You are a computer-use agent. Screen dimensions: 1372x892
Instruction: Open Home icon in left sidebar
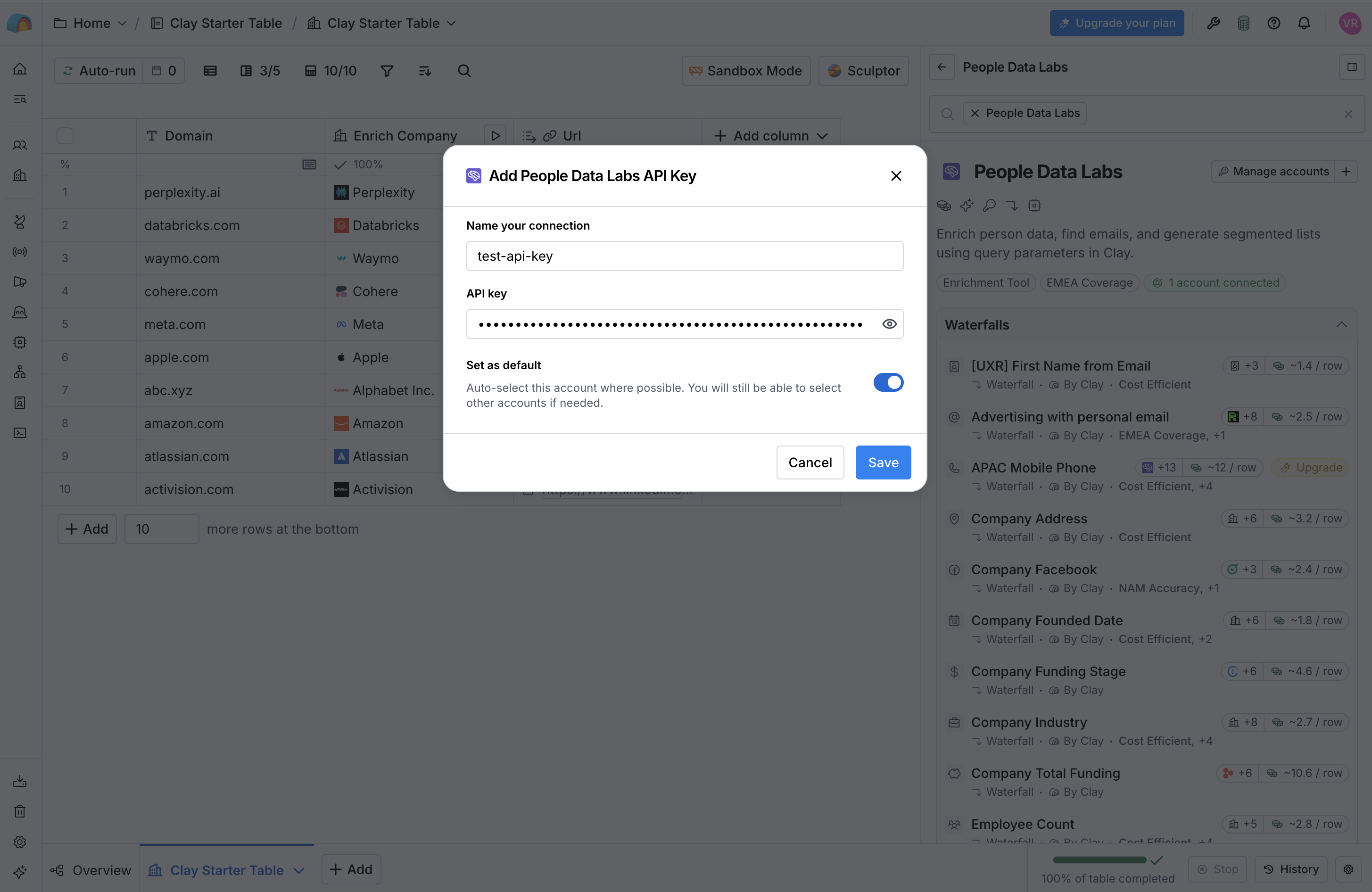click(20, 69)
